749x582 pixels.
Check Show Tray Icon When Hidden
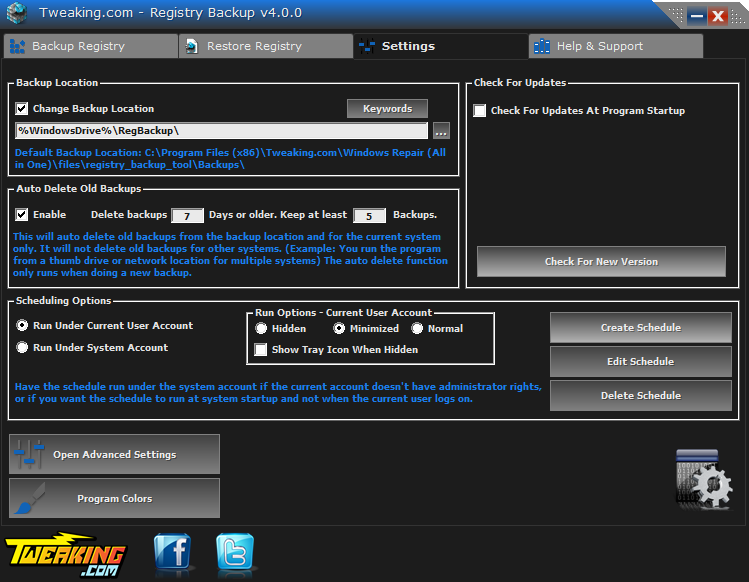[x=261, y=350]
